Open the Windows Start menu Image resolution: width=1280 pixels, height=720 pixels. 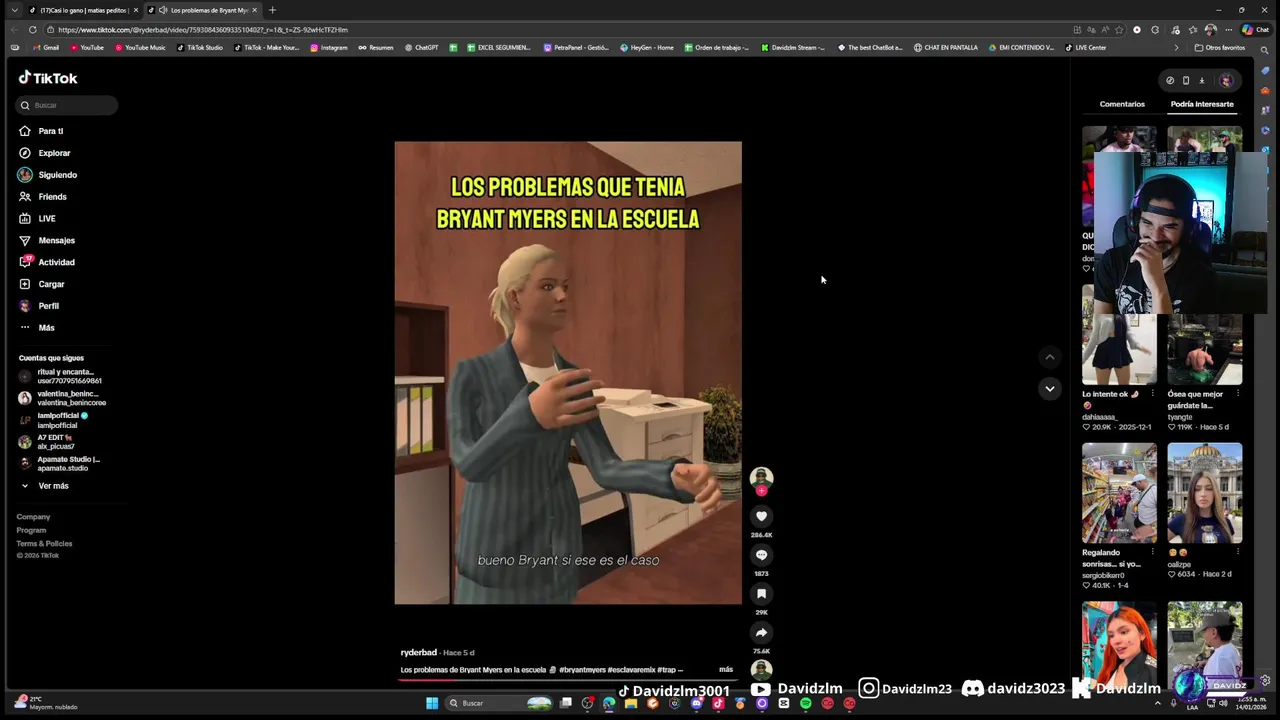(432, 703)
